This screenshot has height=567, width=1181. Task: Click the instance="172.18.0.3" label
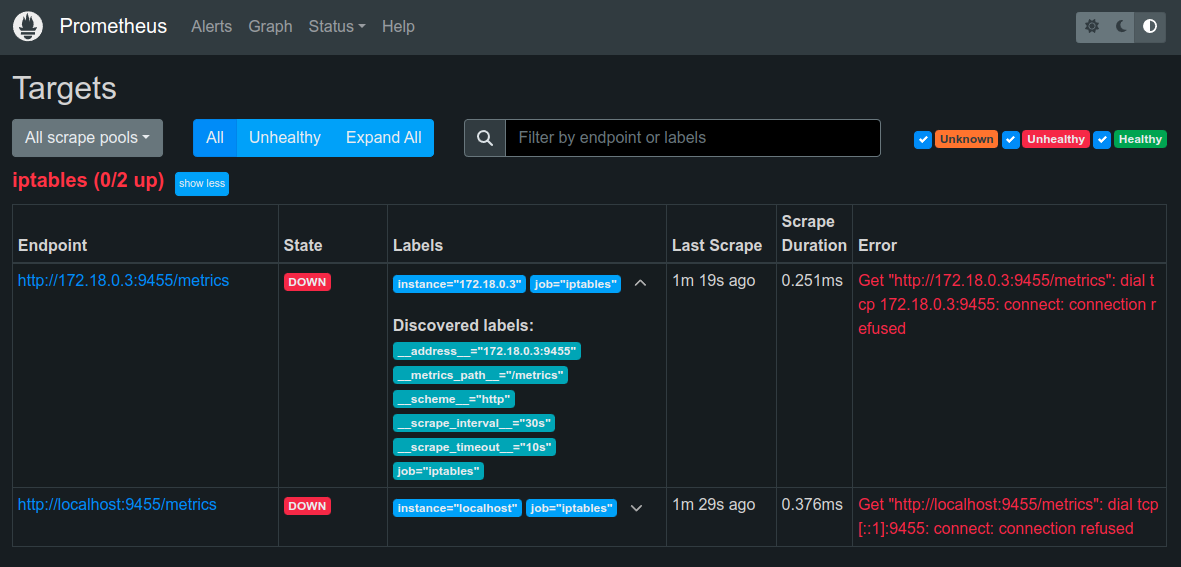tap(459, 284)
